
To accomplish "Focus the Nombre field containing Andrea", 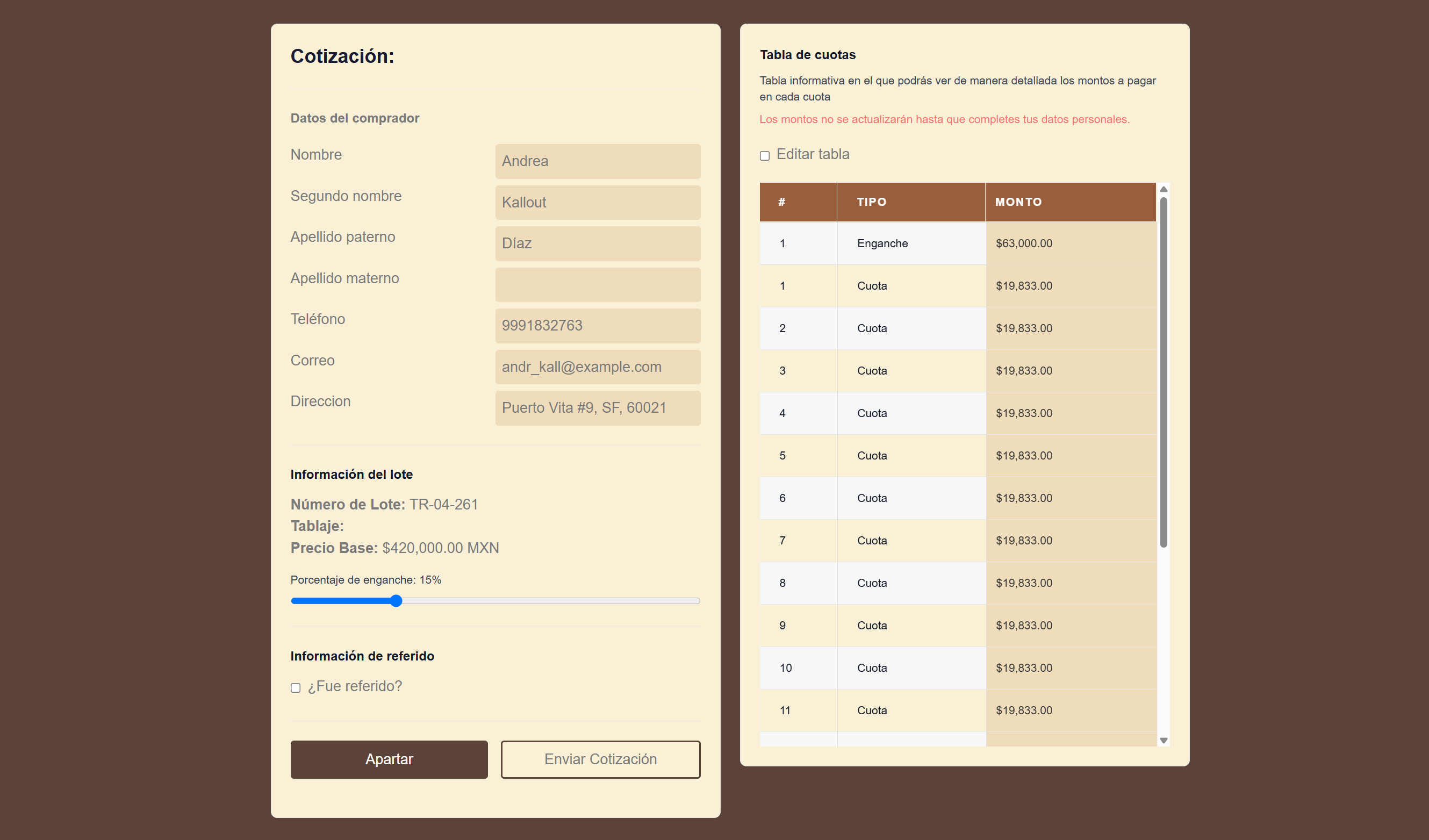I will click(597, 161).
